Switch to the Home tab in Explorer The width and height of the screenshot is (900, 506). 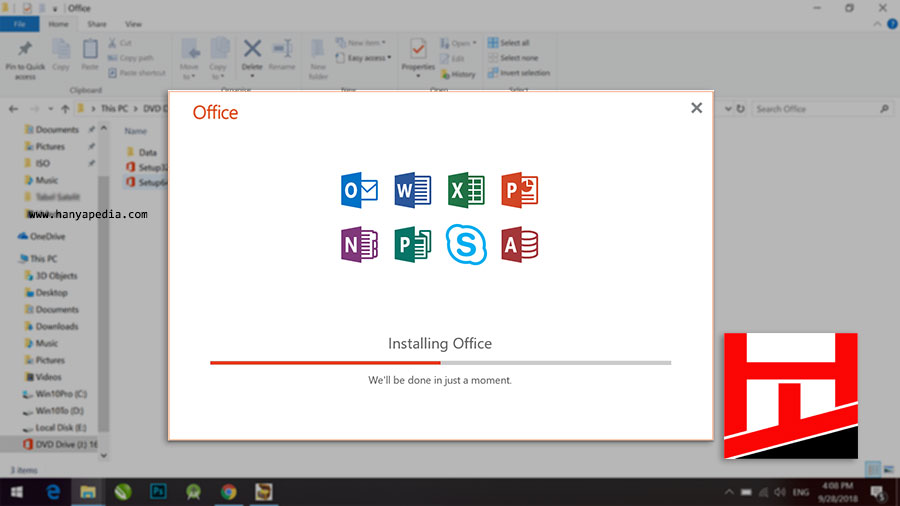pyautogui.click(x=58, y=24)
